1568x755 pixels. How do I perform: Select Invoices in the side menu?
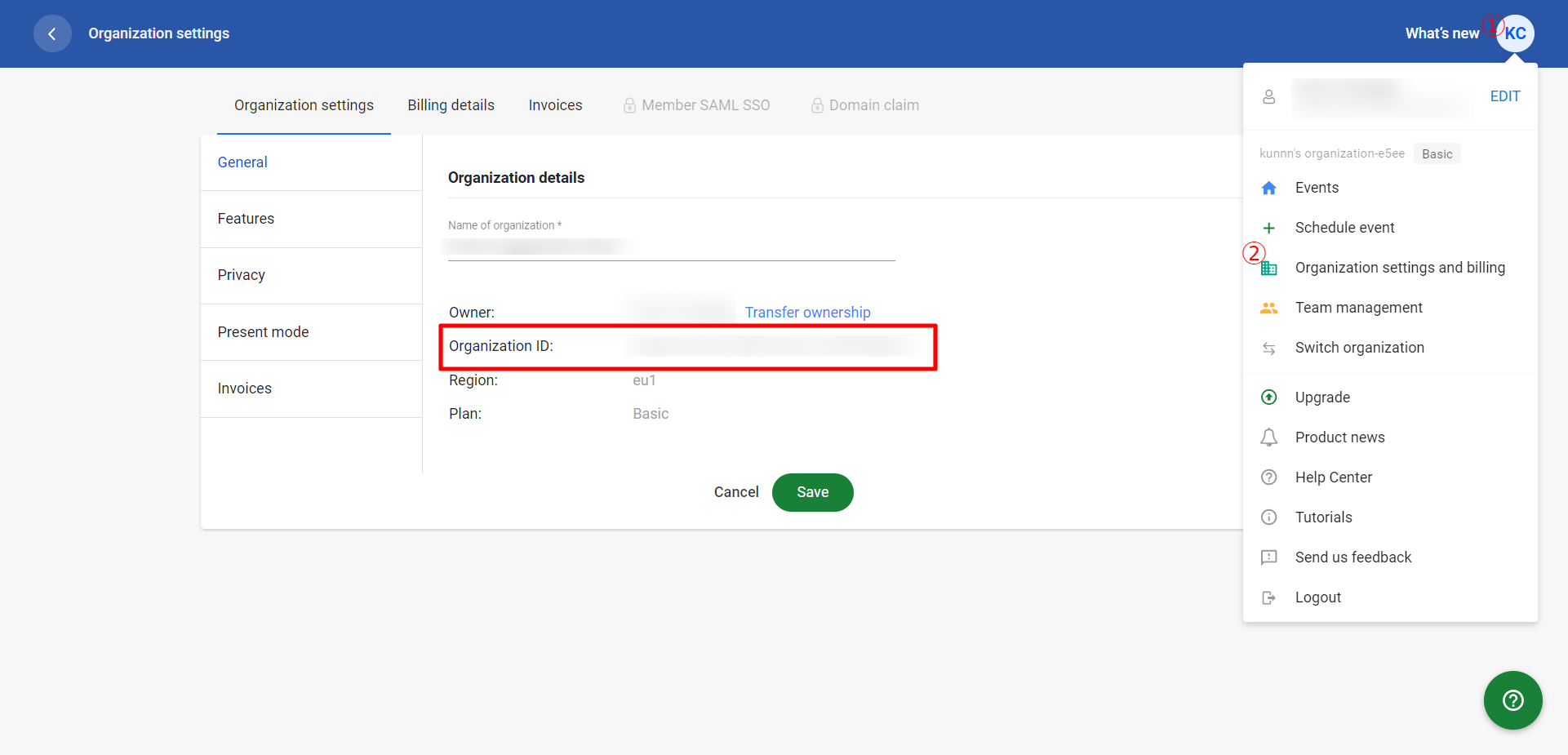(311, 389)
